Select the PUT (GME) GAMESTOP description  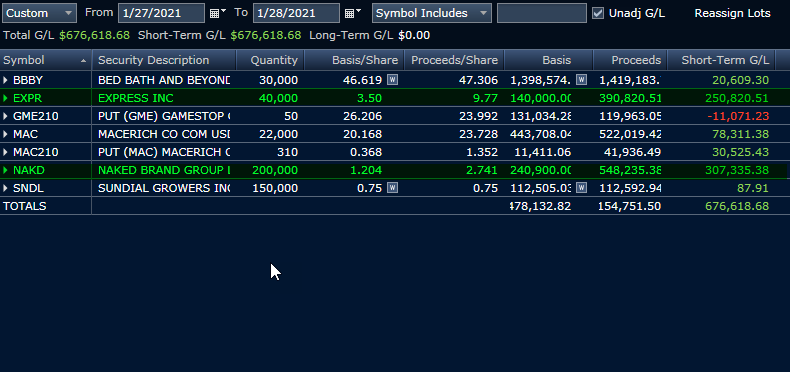coord(164,116)
